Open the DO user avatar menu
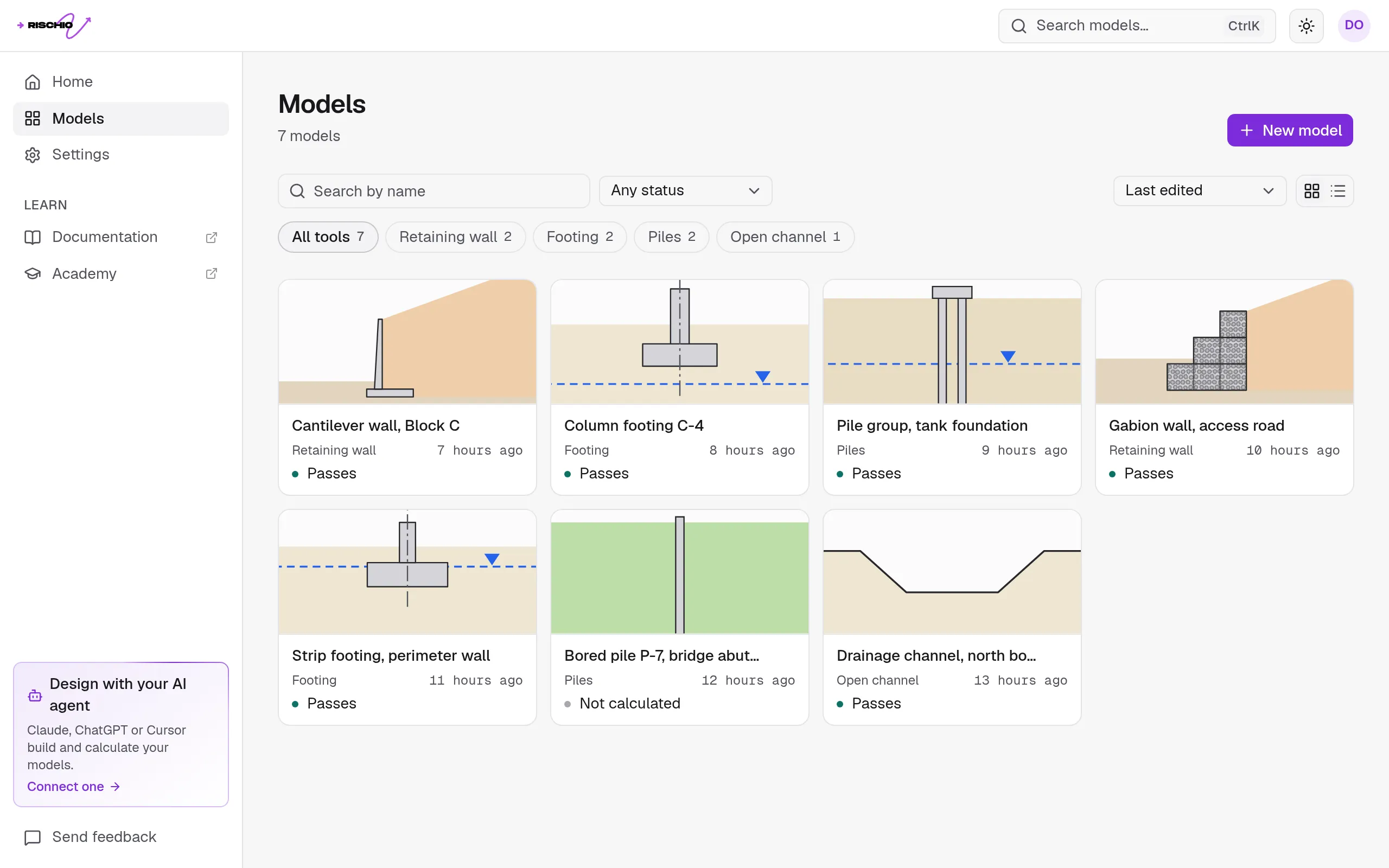This screenshot has height=868, width=1389. [x=1353, y=25]
